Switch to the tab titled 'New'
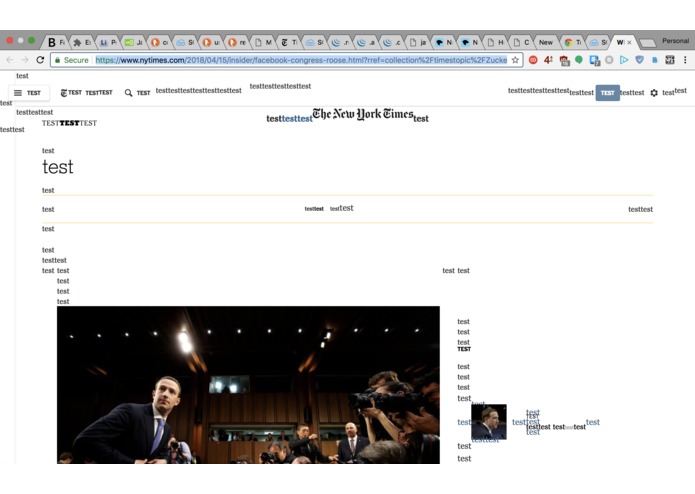 [547, 43]
